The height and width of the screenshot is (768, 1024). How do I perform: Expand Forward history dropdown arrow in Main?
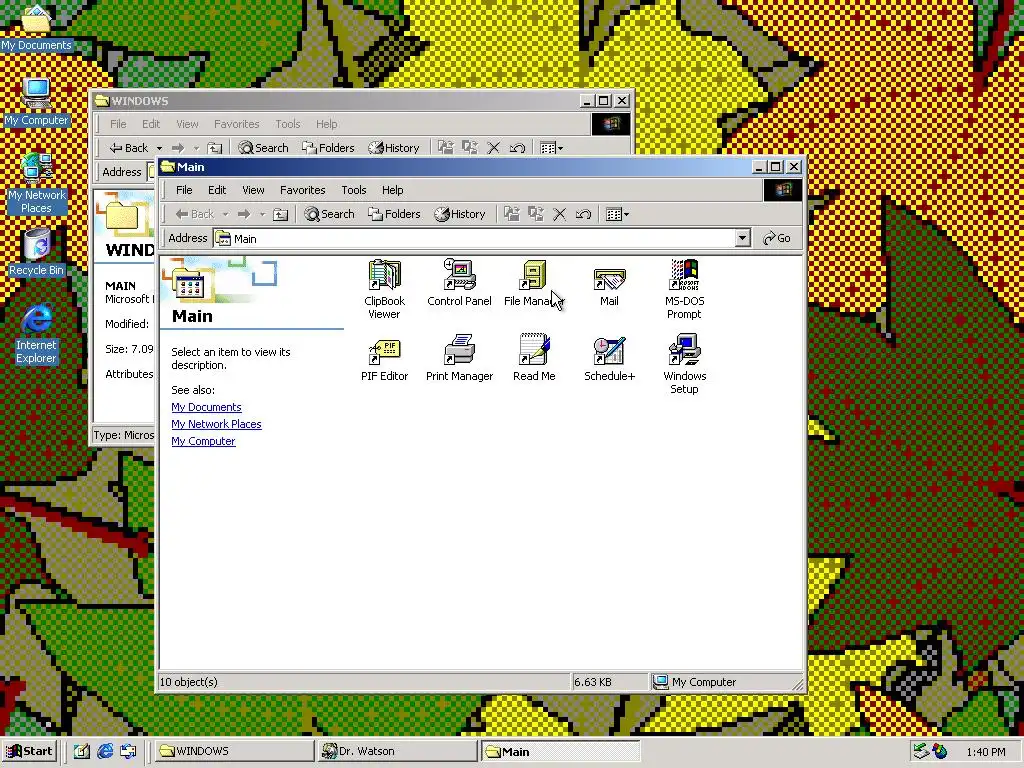263,214
